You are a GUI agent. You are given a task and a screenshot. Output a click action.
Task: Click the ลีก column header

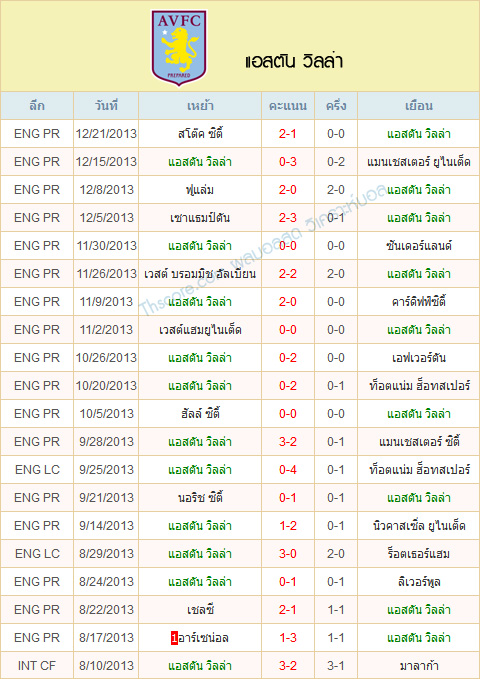37,106
